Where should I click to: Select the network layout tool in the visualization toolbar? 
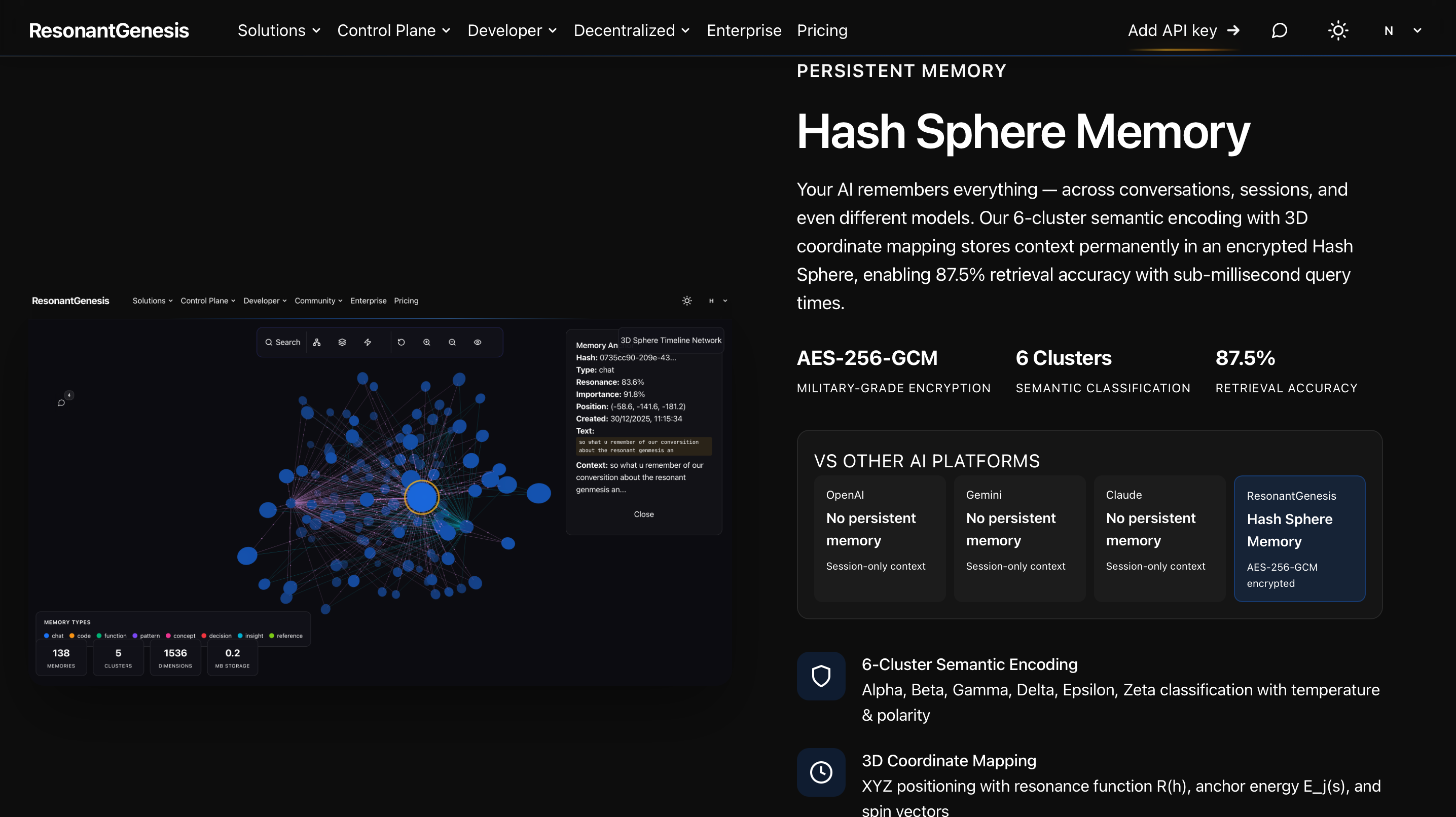(x=316, y=343)
